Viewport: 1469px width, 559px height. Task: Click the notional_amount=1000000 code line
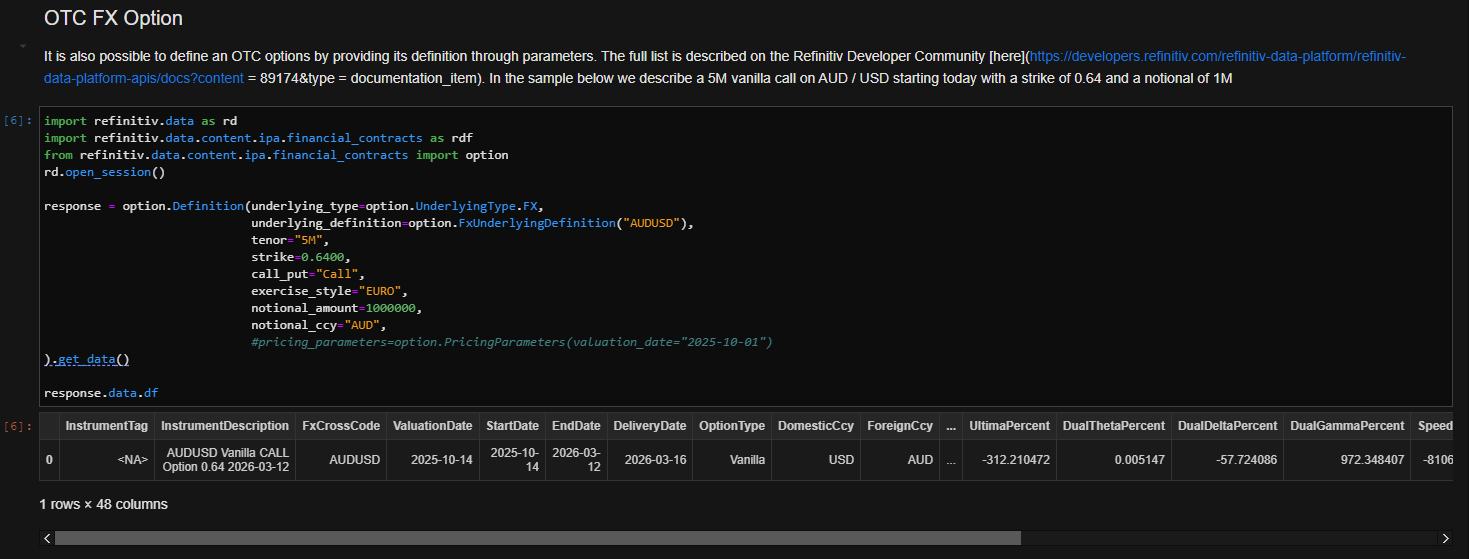pyautogui.click(x=337, y=308)
